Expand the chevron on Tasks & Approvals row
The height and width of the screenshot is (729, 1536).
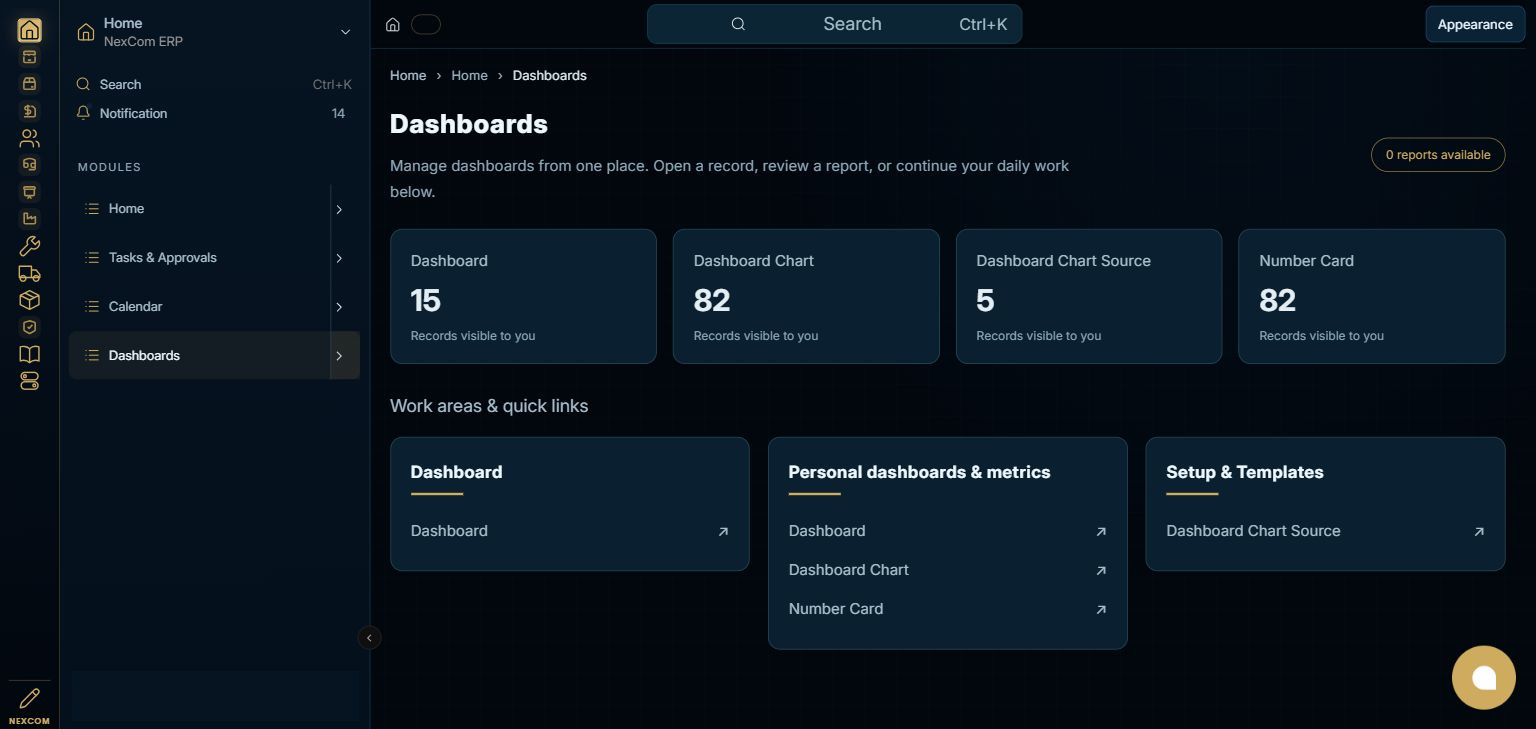point(339,259)
